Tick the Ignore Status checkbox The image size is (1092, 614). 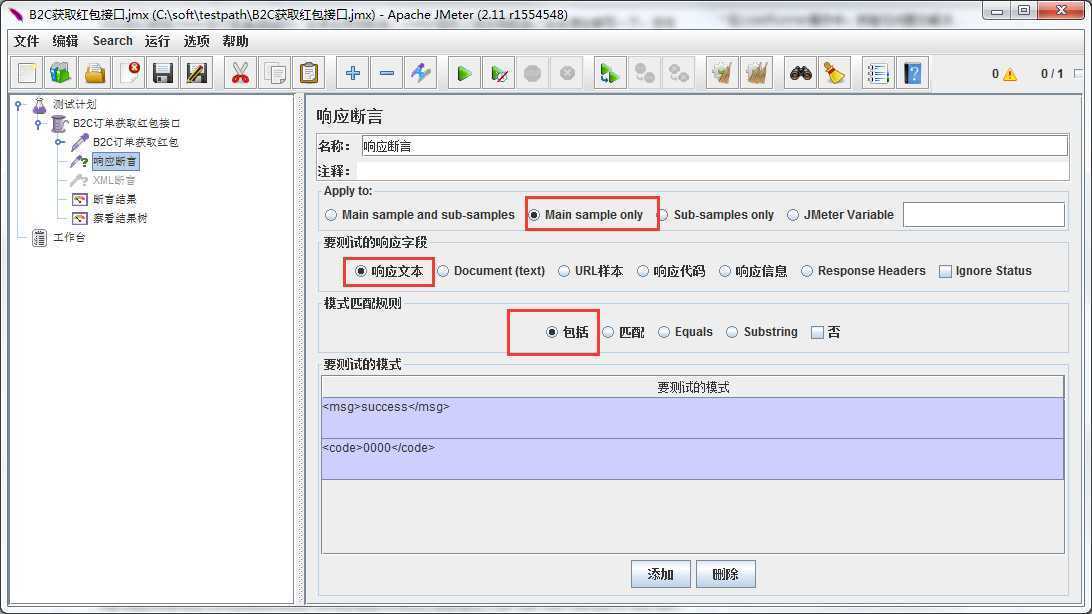(x=945, y=271)
